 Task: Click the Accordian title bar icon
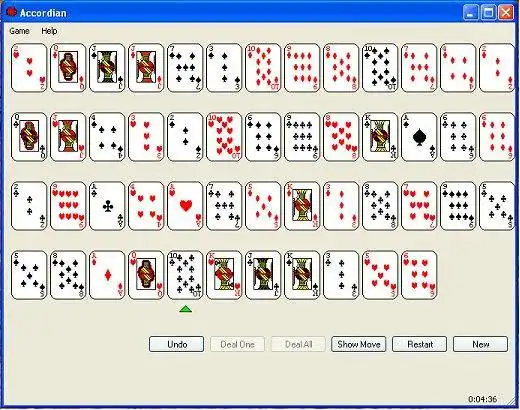[x=12, y=12]
